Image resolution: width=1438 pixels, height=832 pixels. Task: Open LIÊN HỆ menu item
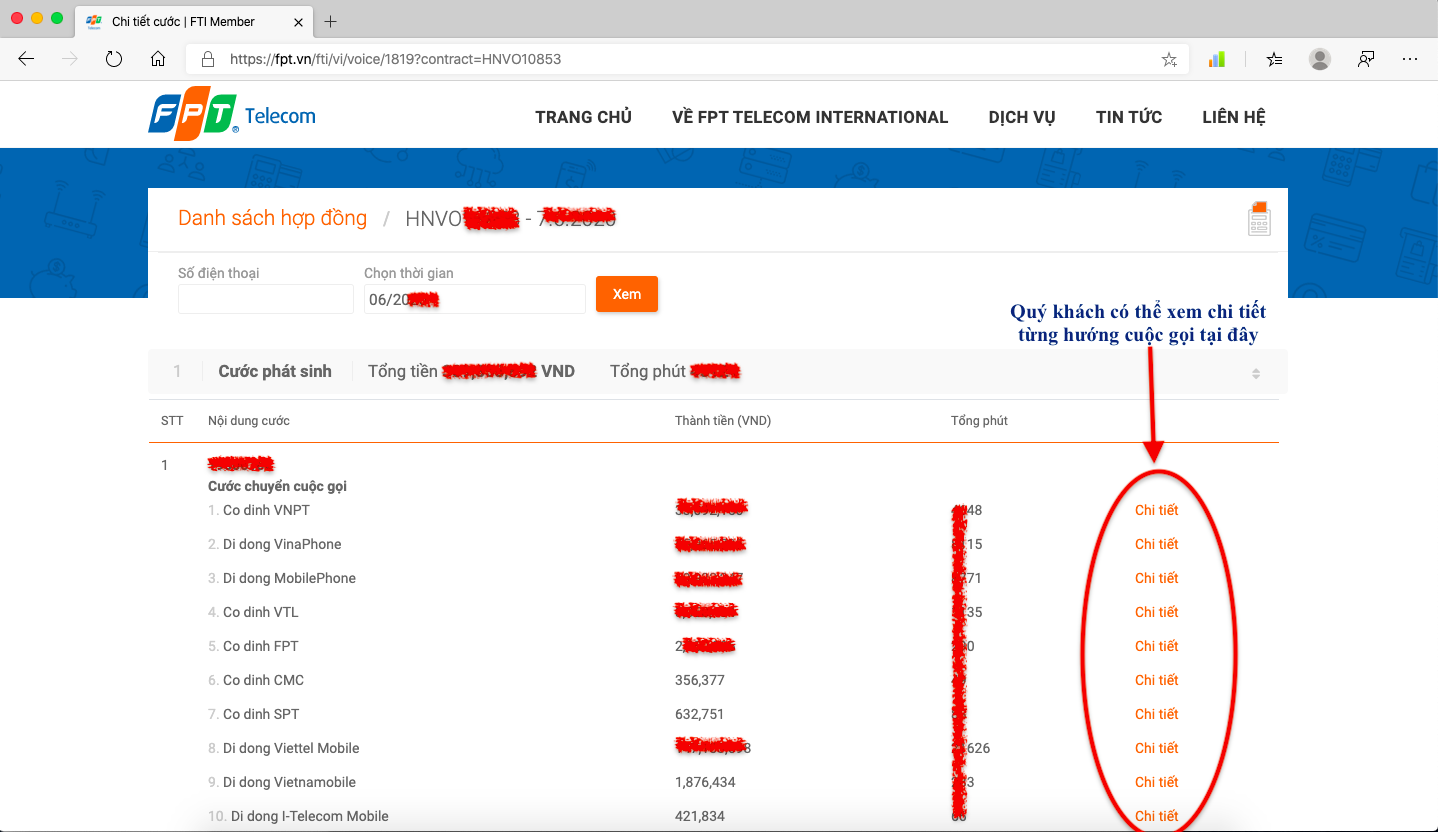coord(1234,117)
